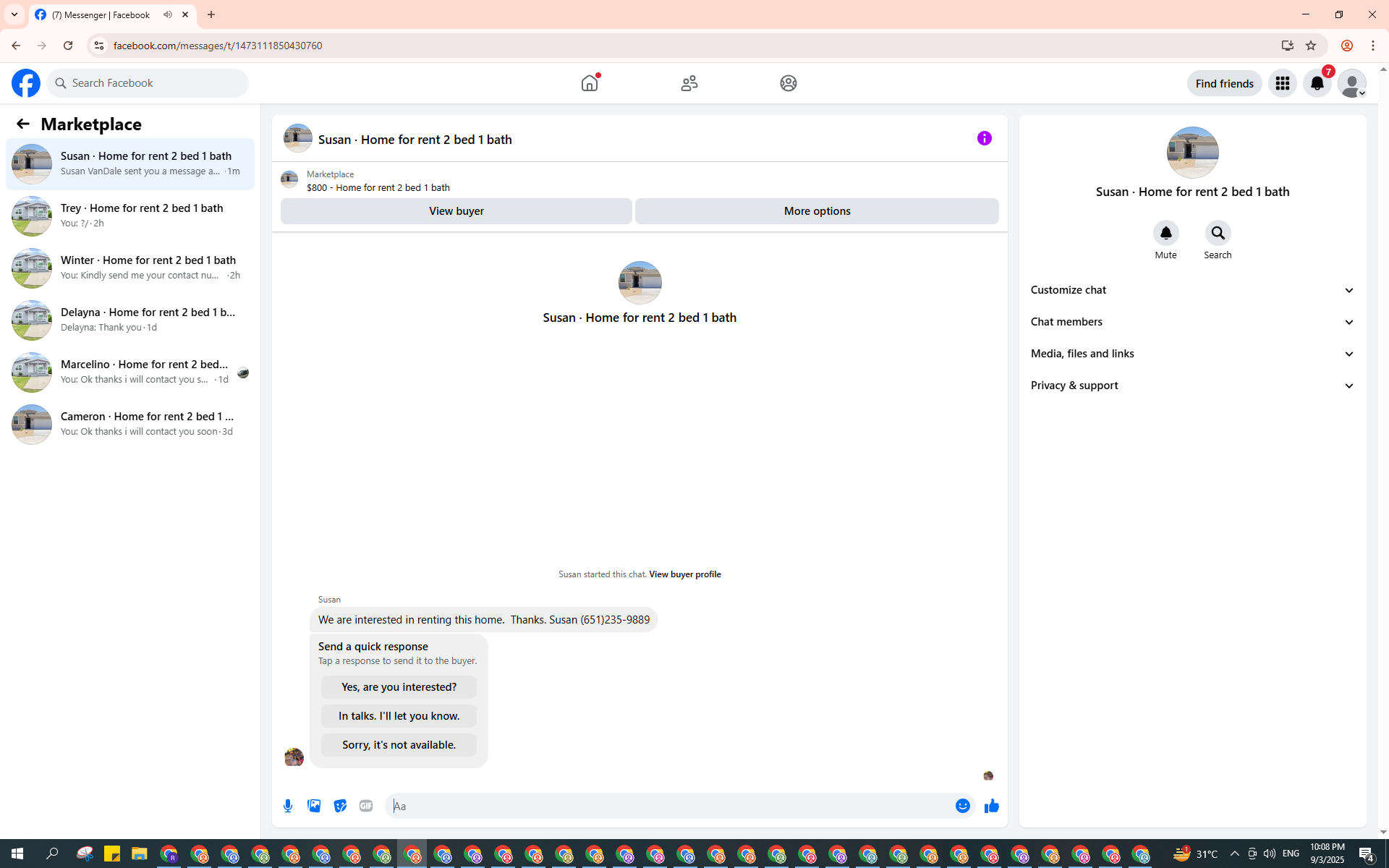
Task: Close the Messenger browser tab
Action: point(185,14)
